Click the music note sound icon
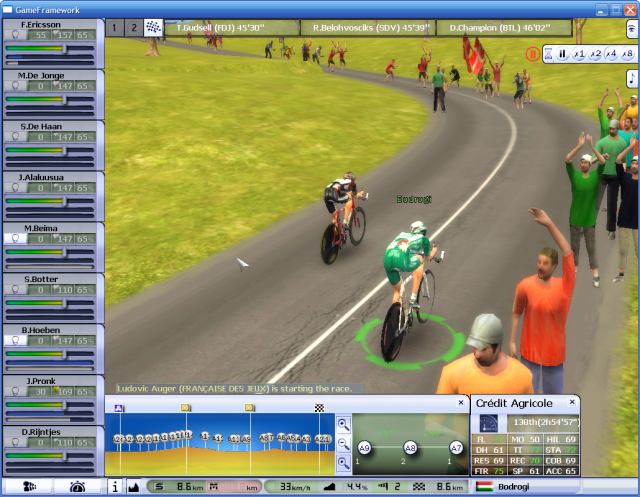This screenshot has height=497, width=640. (631, 76)
